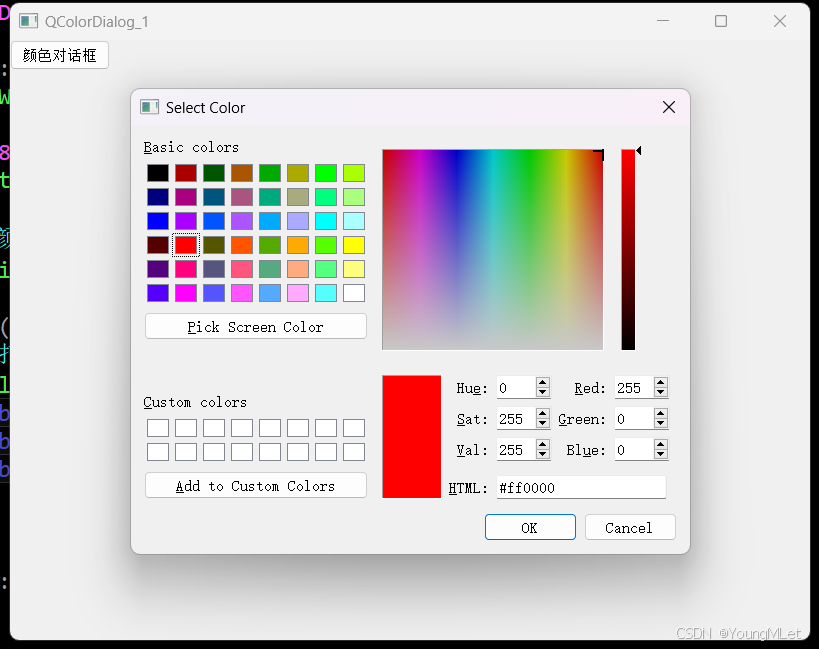Decrease Green with its down arrow

tap(661, 423)
